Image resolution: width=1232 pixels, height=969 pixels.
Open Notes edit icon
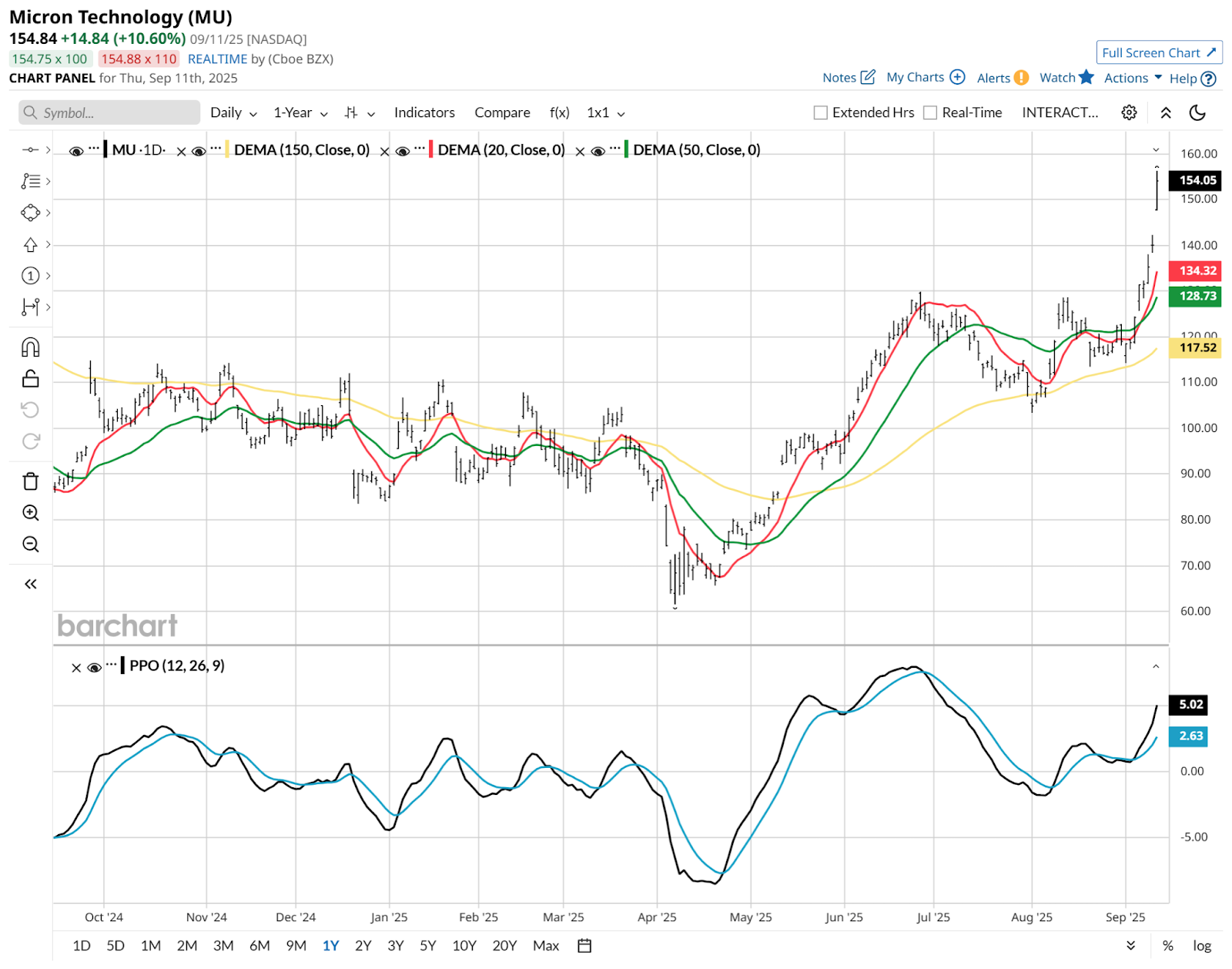click(868, 77)
